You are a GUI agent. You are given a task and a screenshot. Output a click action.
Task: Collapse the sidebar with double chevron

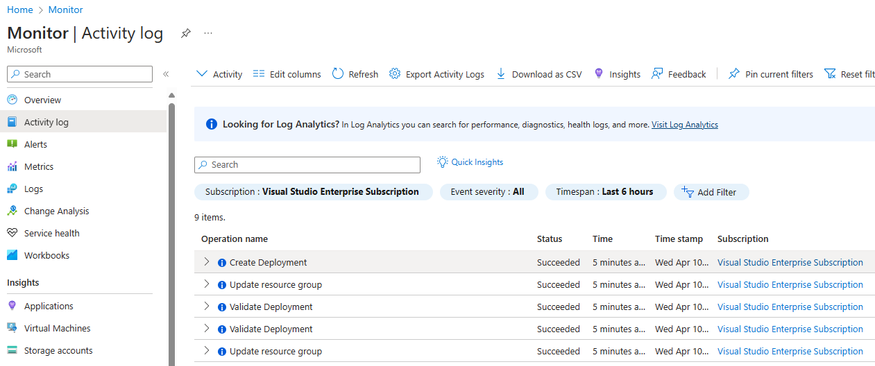166,74
